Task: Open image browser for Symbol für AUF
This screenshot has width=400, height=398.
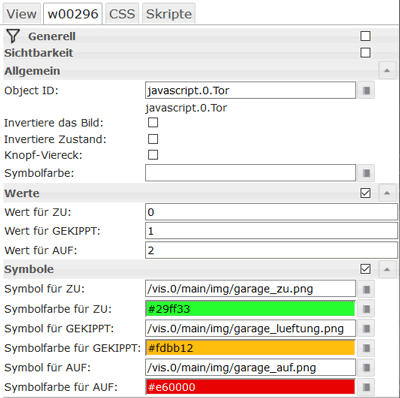Action: tap(366, 368)
